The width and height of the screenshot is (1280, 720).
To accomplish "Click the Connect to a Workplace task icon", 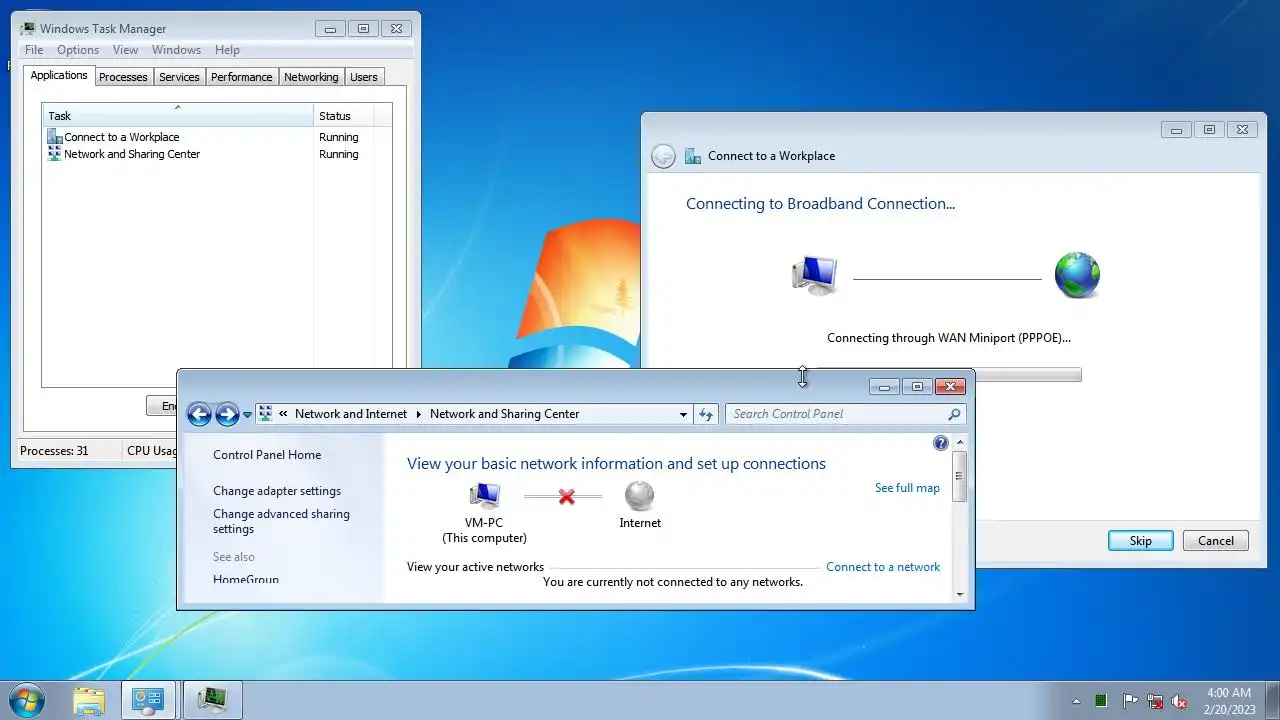I will 55,137.
